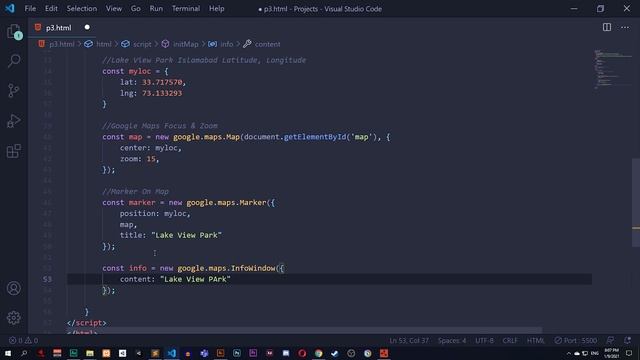Viewport: 640px width, 360px height.
Task: Open the Search view in activity bar
Action: (14, 61)
